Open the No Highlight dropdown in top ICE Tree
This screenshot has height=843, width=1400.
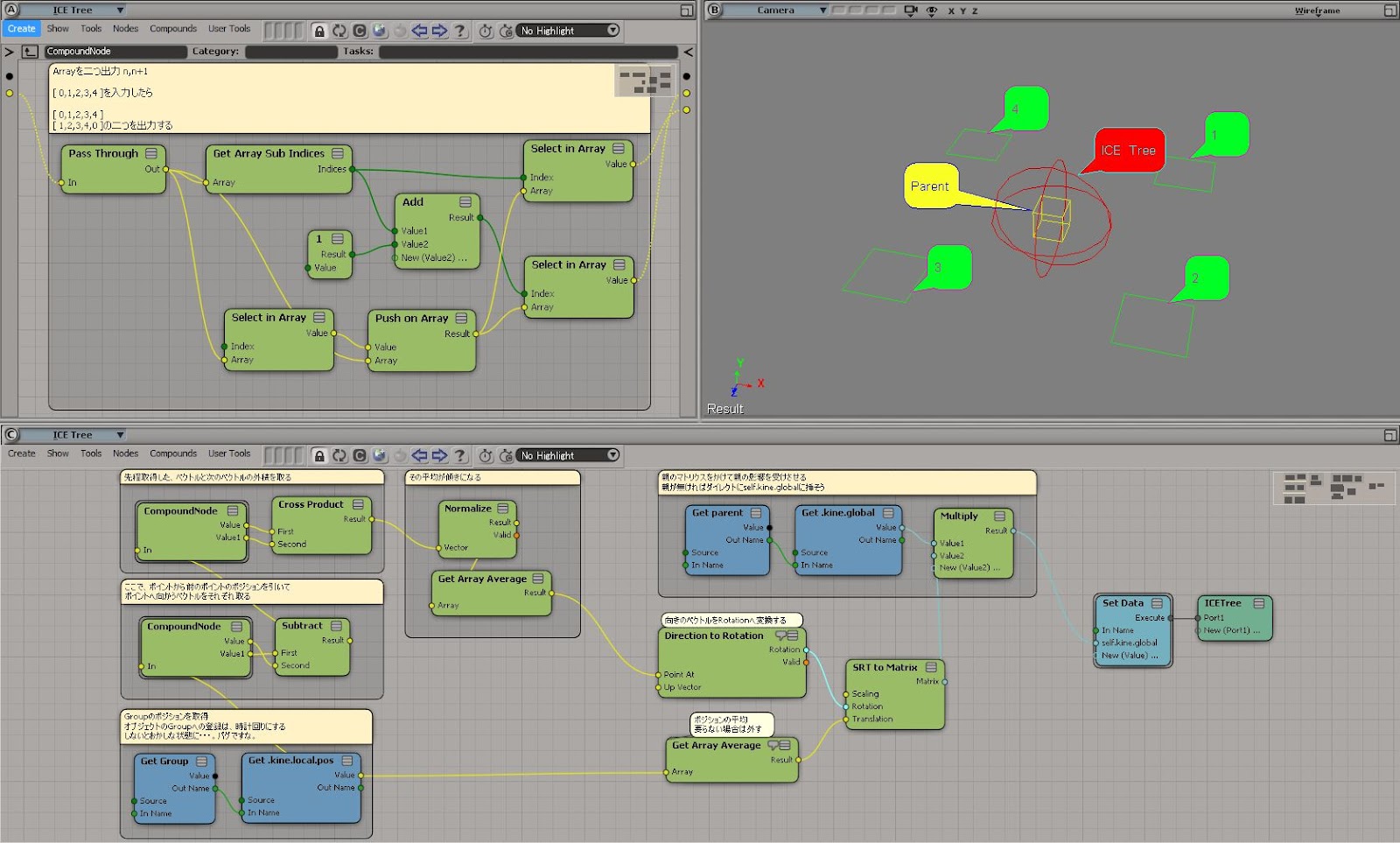569,31
